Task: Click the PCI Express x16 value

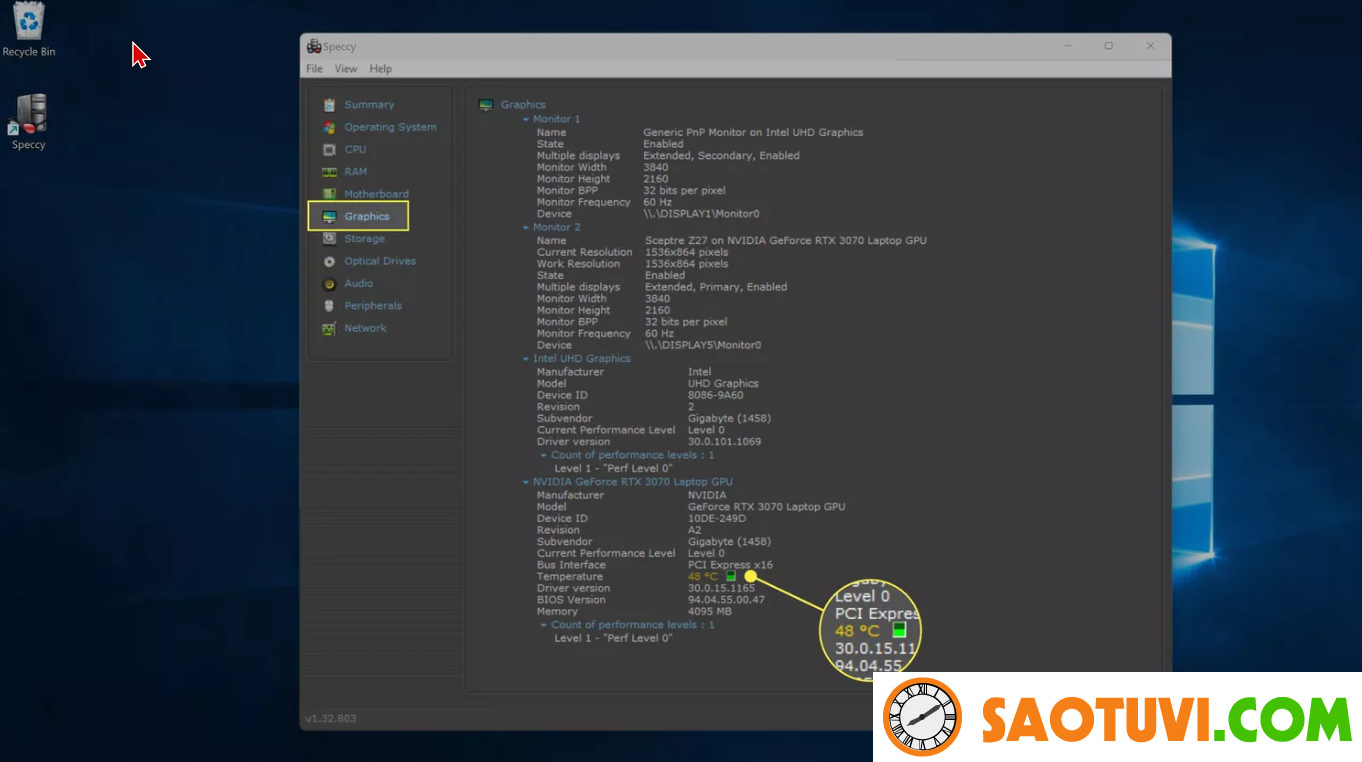Action: 730,565
